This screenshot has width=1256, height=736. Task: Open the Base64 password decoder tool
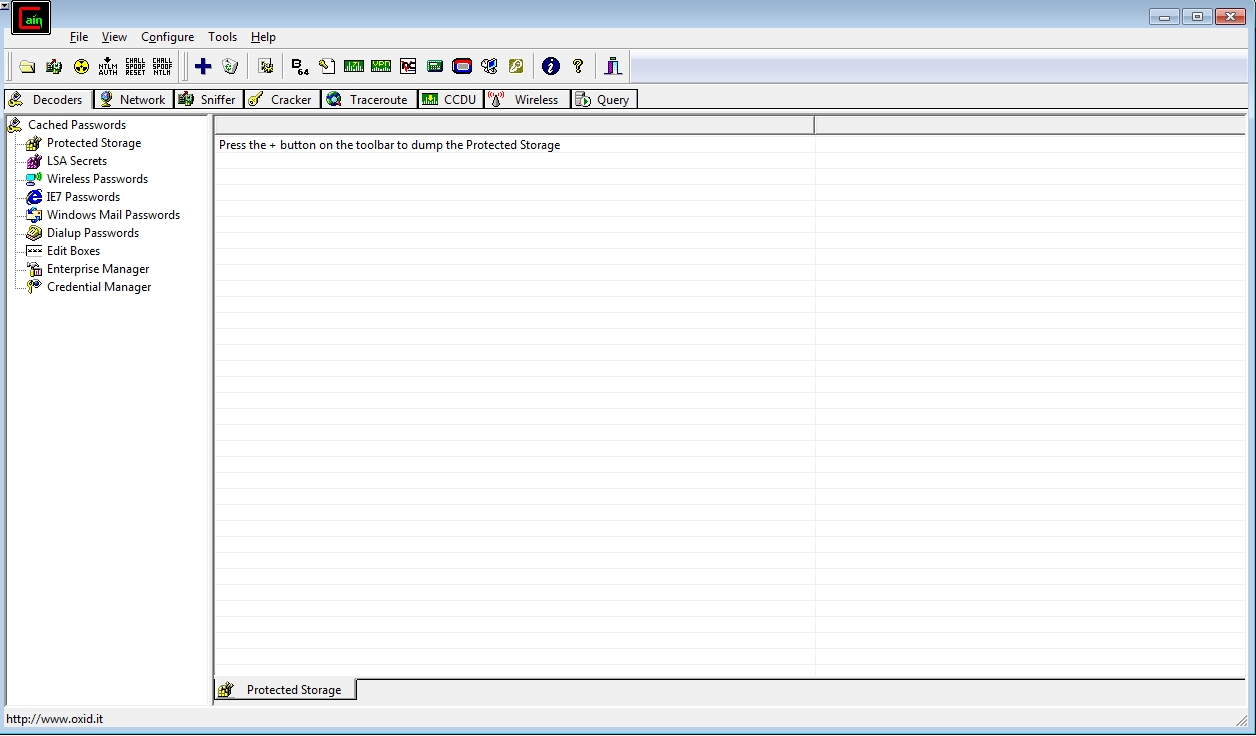tap(299, 66)
